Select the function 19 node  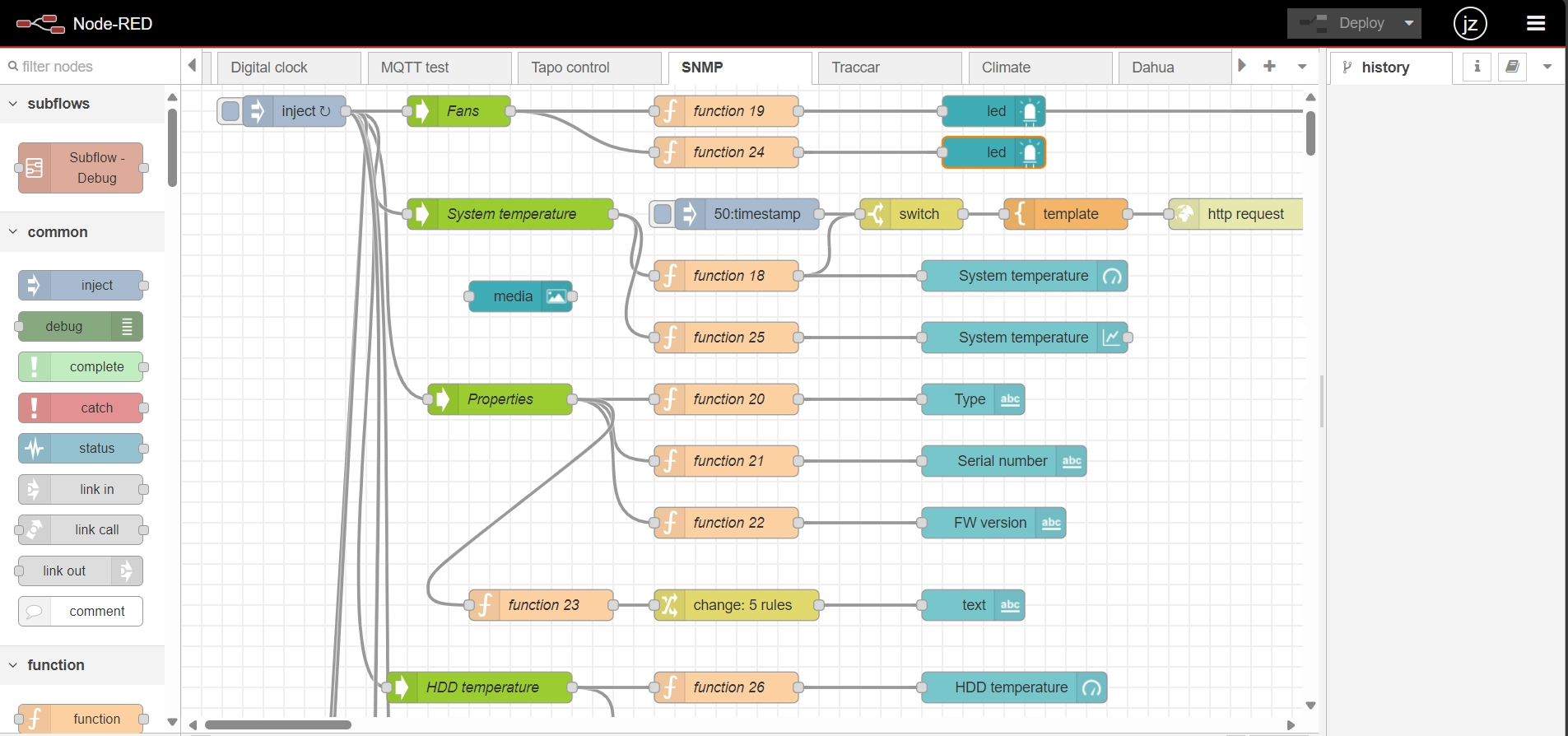coord(726,111)
